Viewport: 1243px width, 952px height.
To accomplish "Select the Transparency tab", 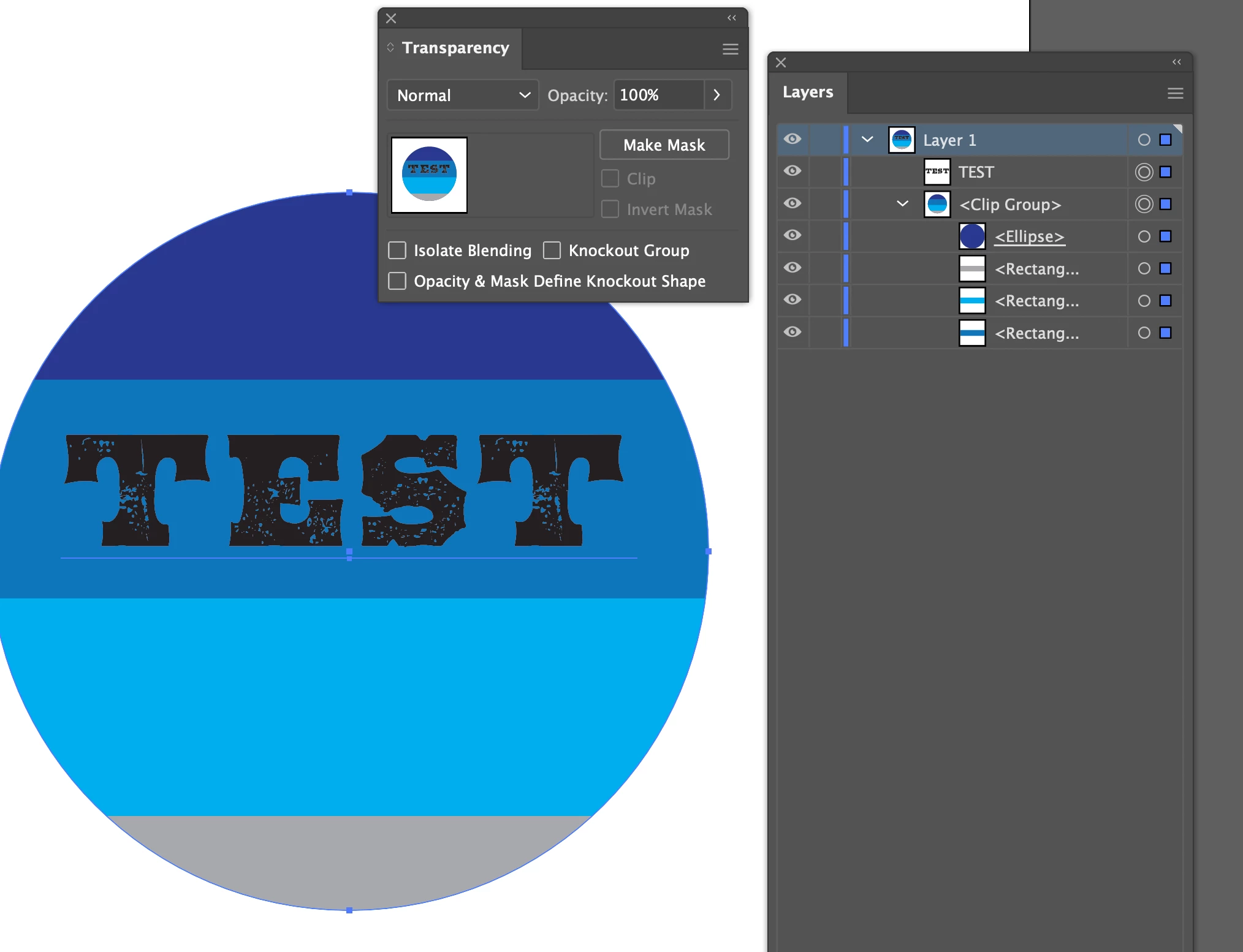I will (x=455, y=48).
